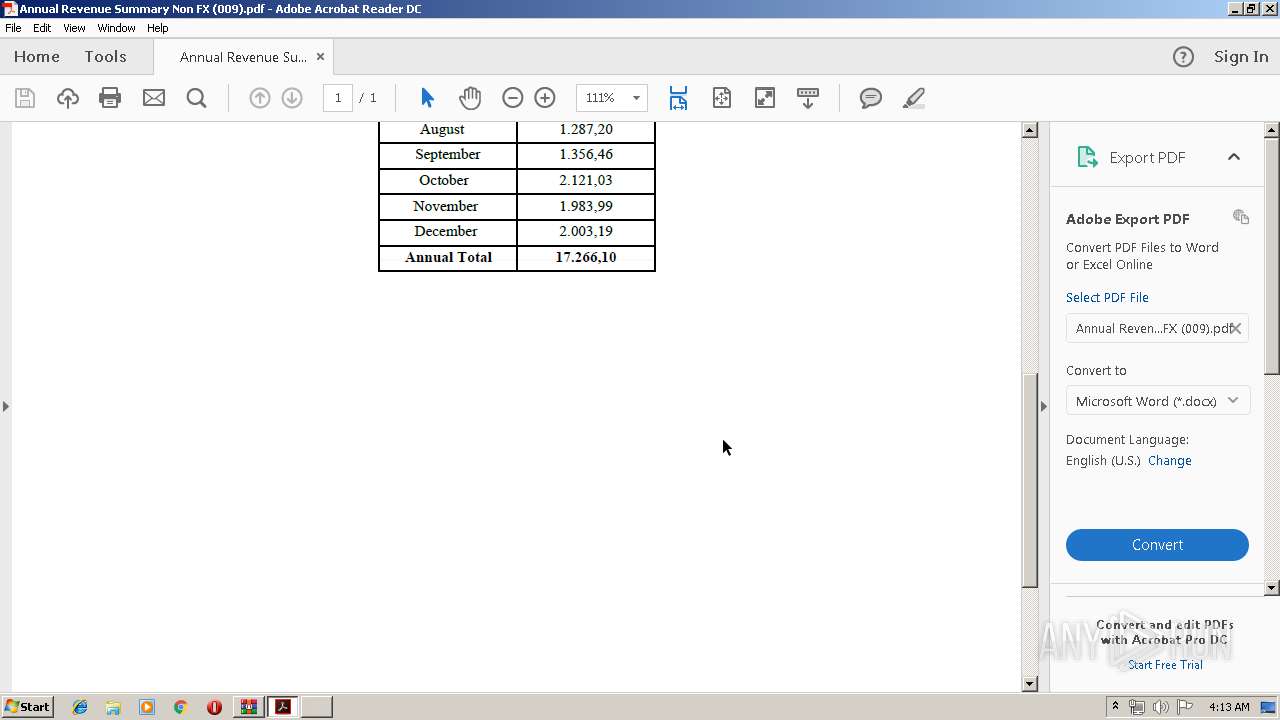Image resolution: width=1280 pixels, height=720 pixels.
Task: Click the October row label
Action: point(444,181)
